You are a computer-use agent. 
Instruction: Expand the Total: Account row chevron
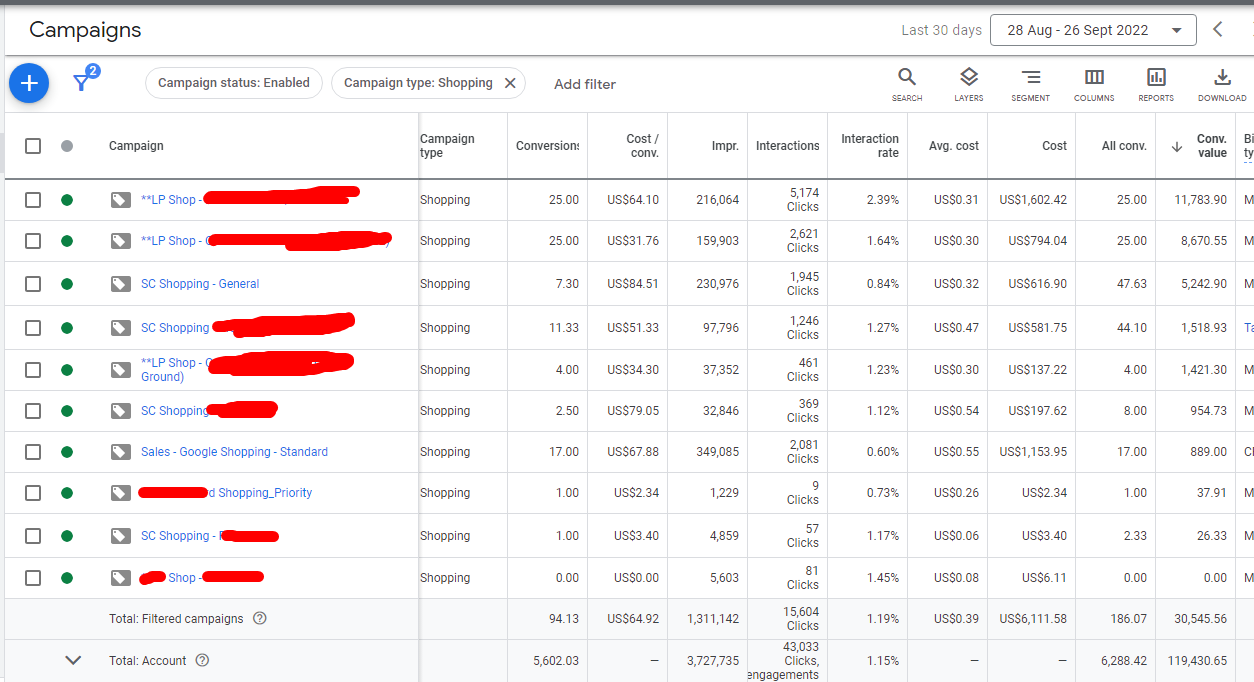(73, 660)
